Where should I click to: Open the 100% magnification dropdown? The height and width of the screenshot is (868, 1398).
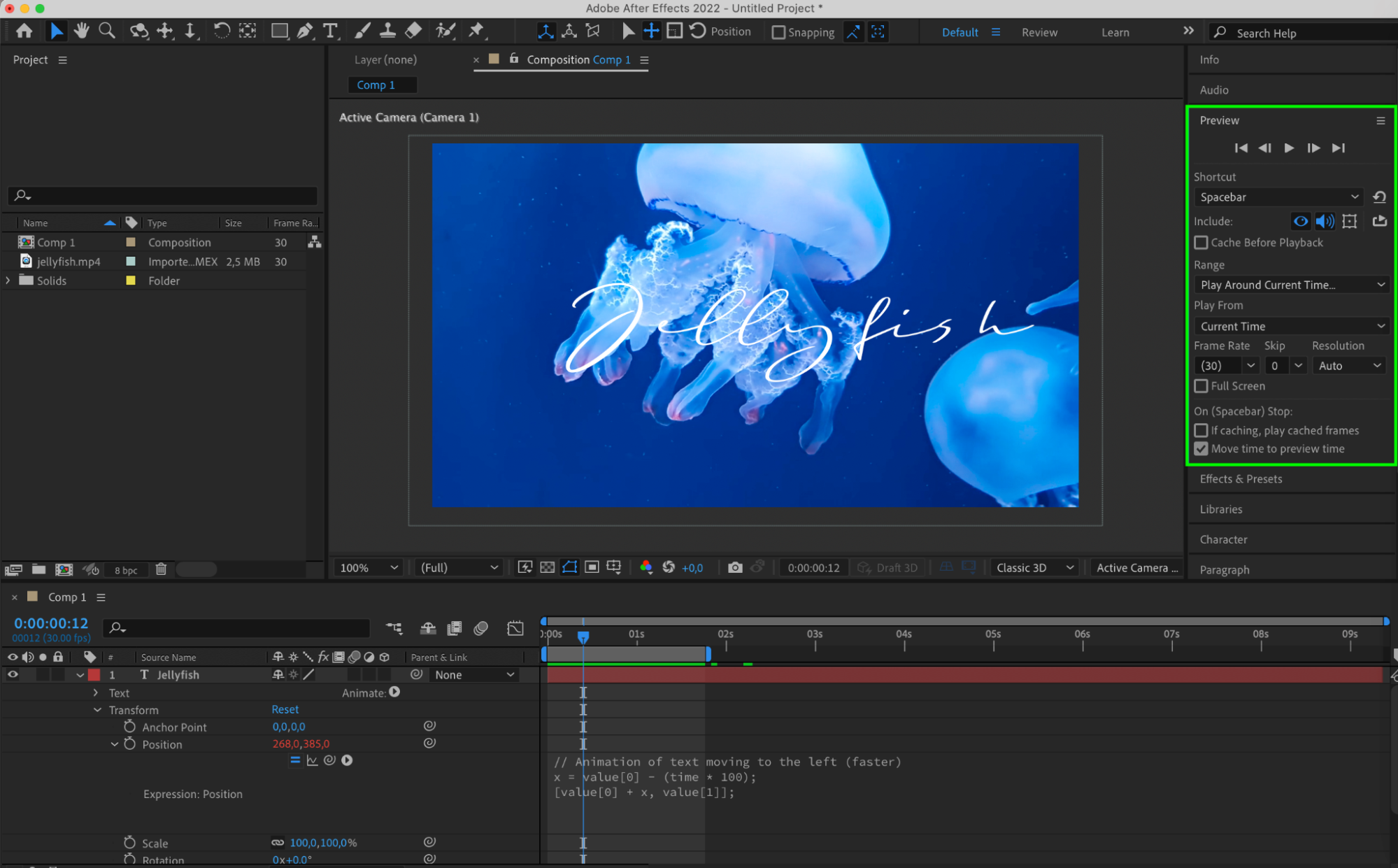coord(369,567)
